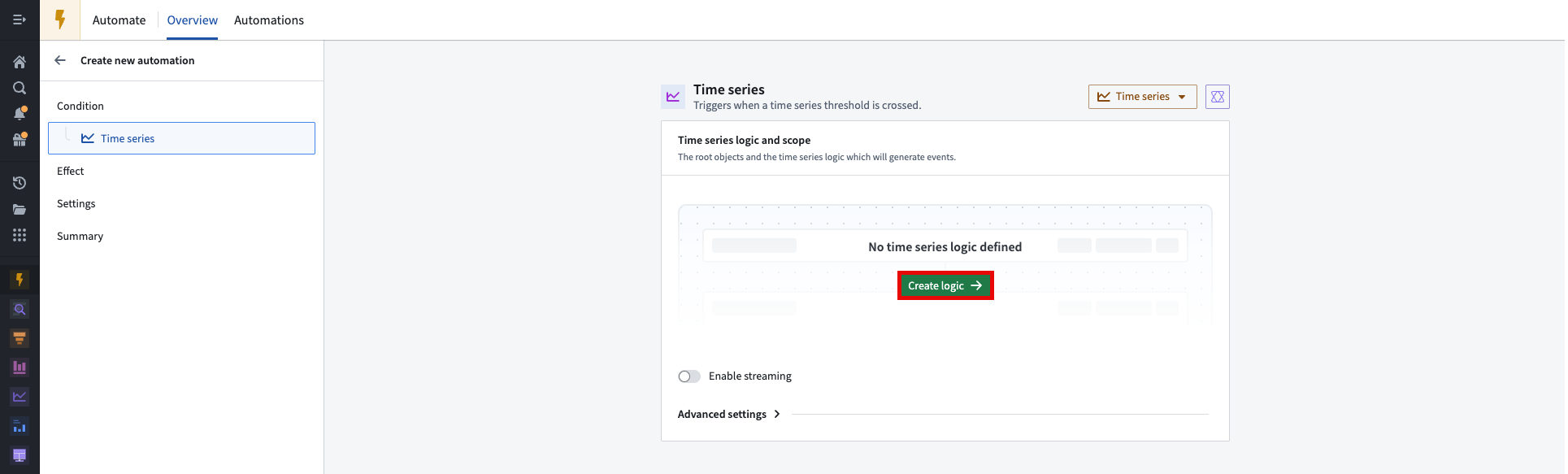Open the blue bar report app icon
This screenshot has width=1568, height=474.
20,426
